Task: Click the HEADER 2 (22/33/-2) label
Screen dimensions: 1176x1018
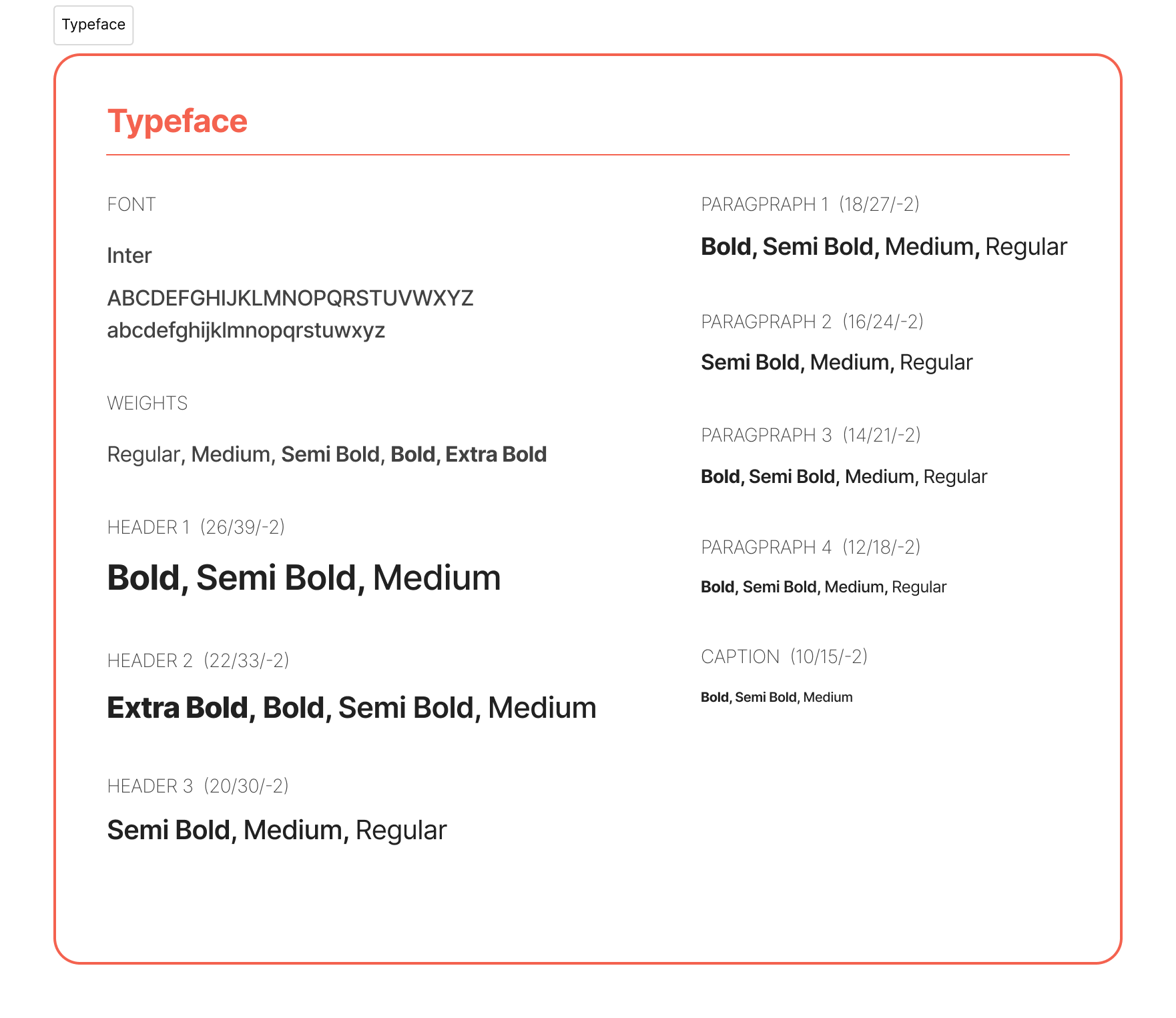Action: [198, 660]
